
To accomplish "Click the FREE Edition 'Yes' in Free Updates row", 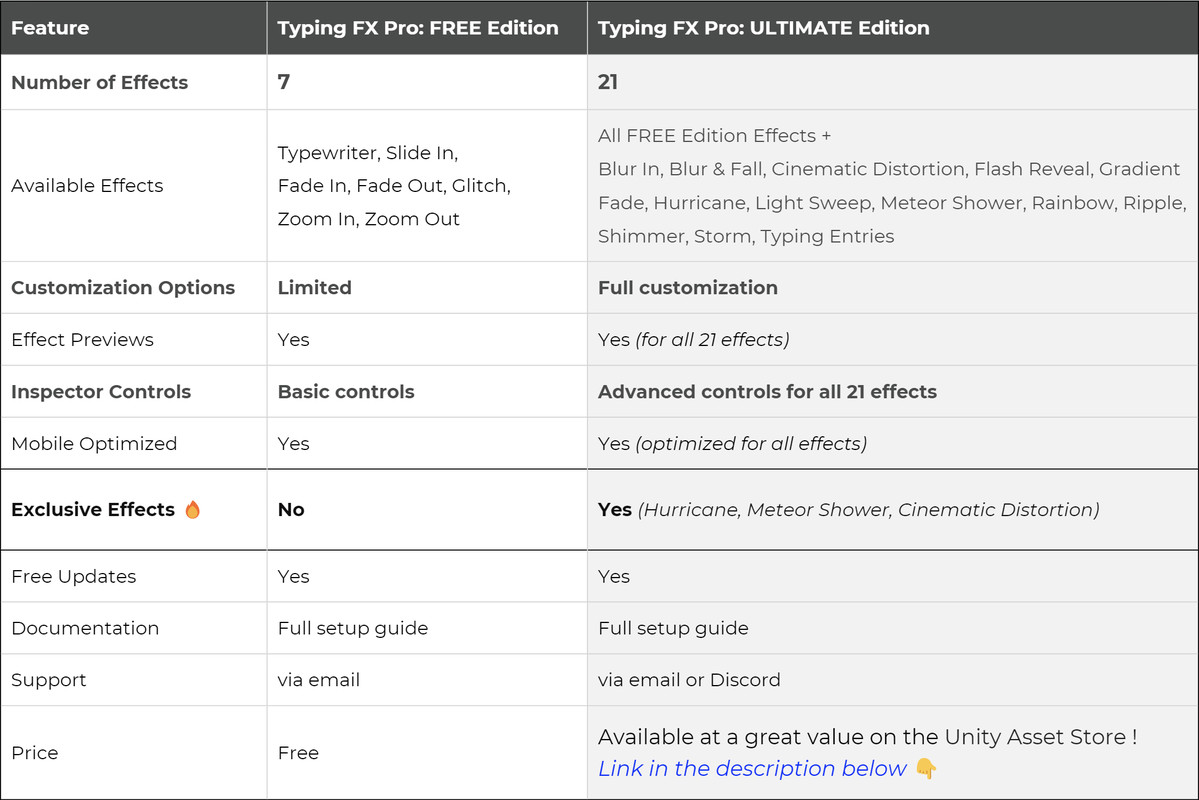I will [x=294, y=576].
